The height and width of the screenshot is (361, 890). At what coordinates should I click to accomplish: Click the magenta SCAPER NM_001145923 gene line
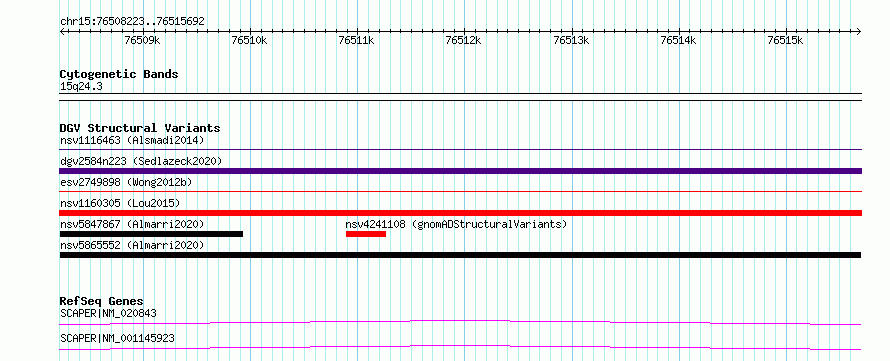tap(460, 347)
